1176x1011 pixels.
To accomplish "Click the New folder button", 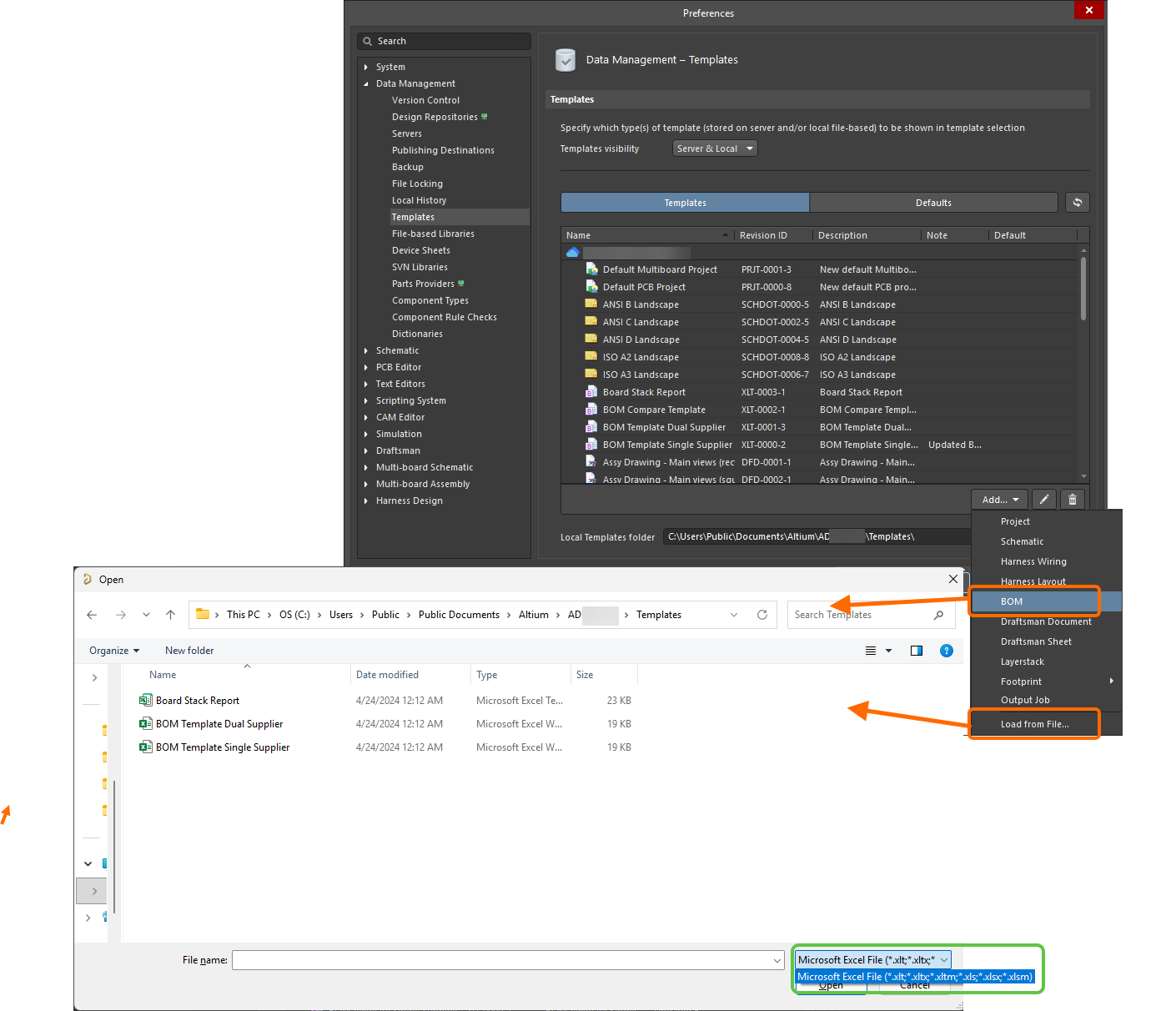I will pyautogui.click(x=189, y=651).
